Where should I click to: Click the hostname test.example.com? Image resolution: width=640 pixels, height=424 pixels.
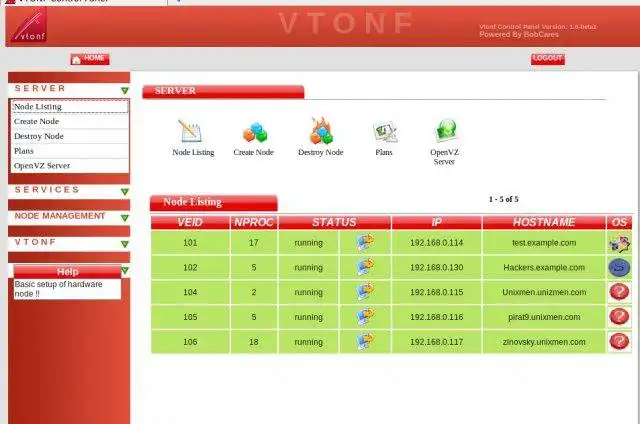point(544,243)
